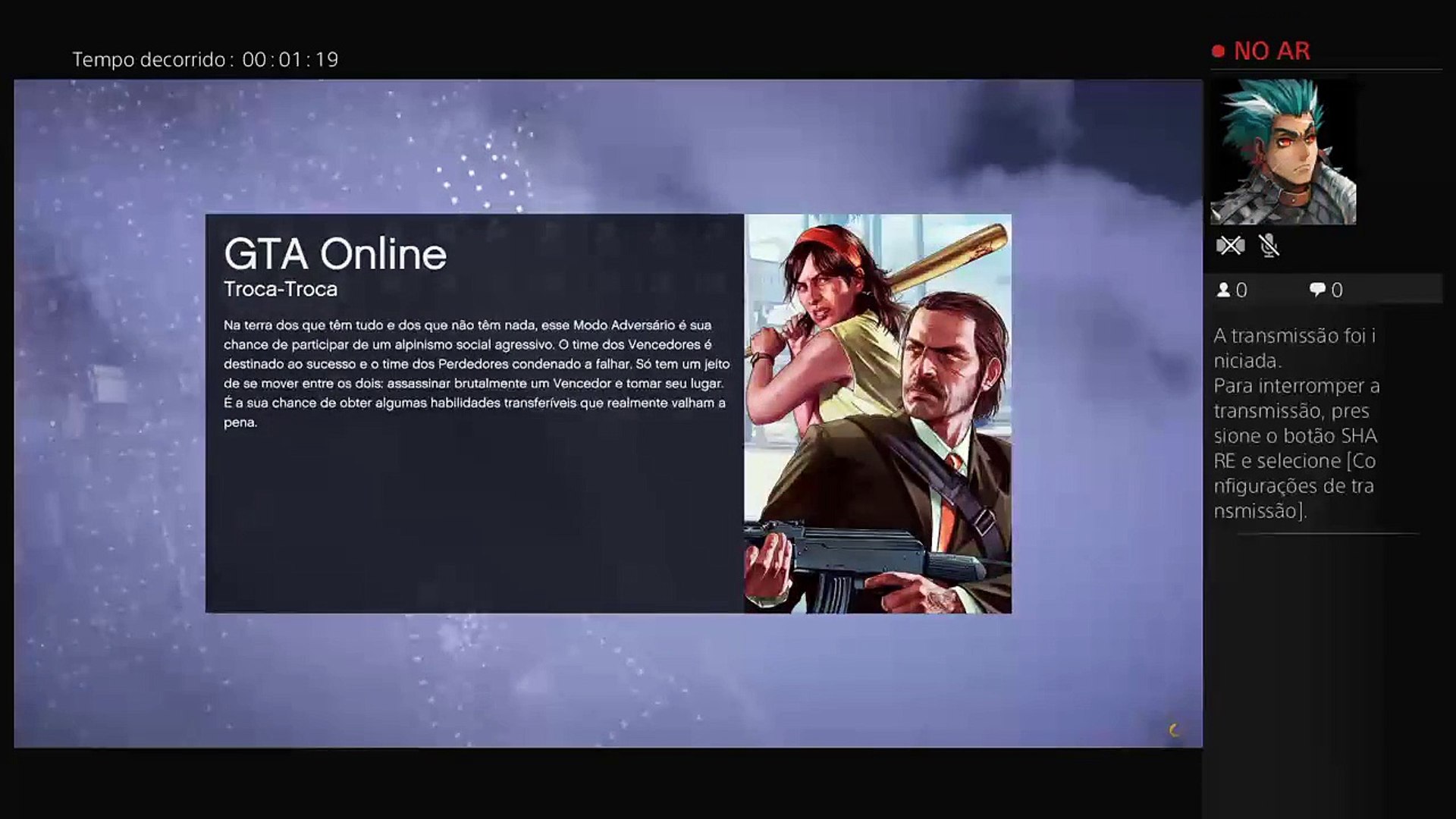Click the loading spinner in game corner
This screenshot has width=1456, height=819.
pos(1175,730)
